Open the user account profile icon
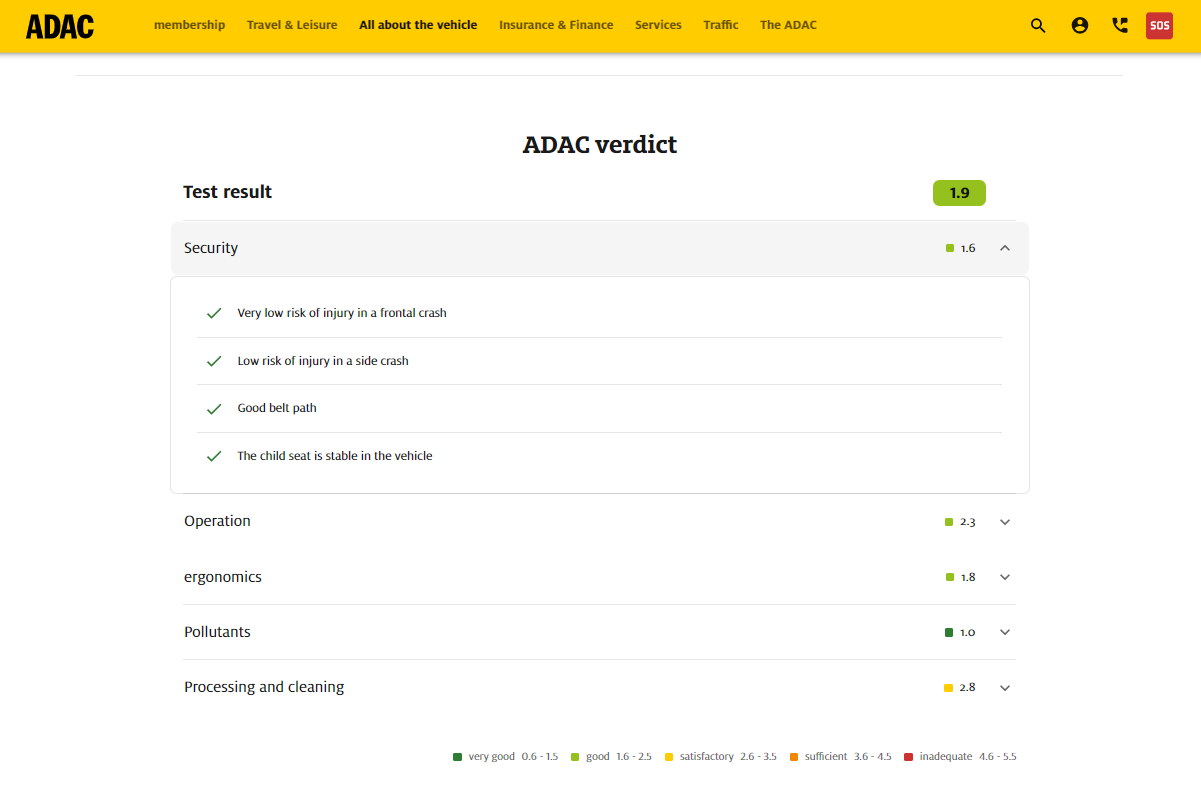 coord(1079,26)
